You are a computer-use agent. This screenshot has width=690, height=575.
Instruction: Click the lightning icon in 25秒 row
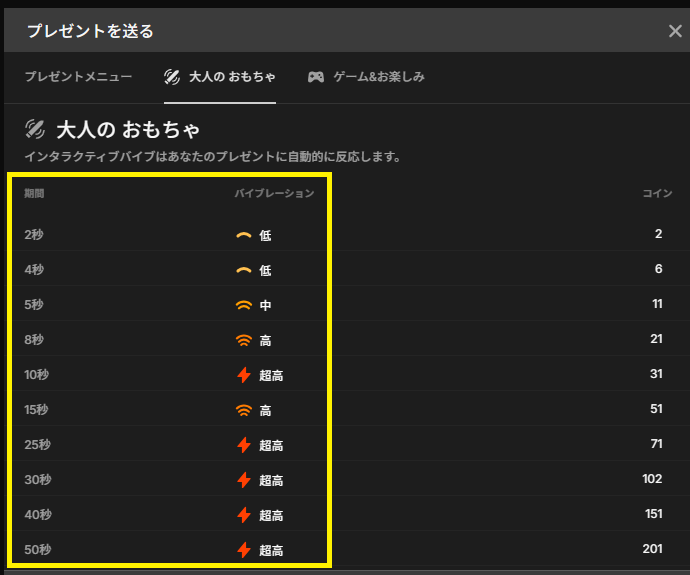pos(243,446)
